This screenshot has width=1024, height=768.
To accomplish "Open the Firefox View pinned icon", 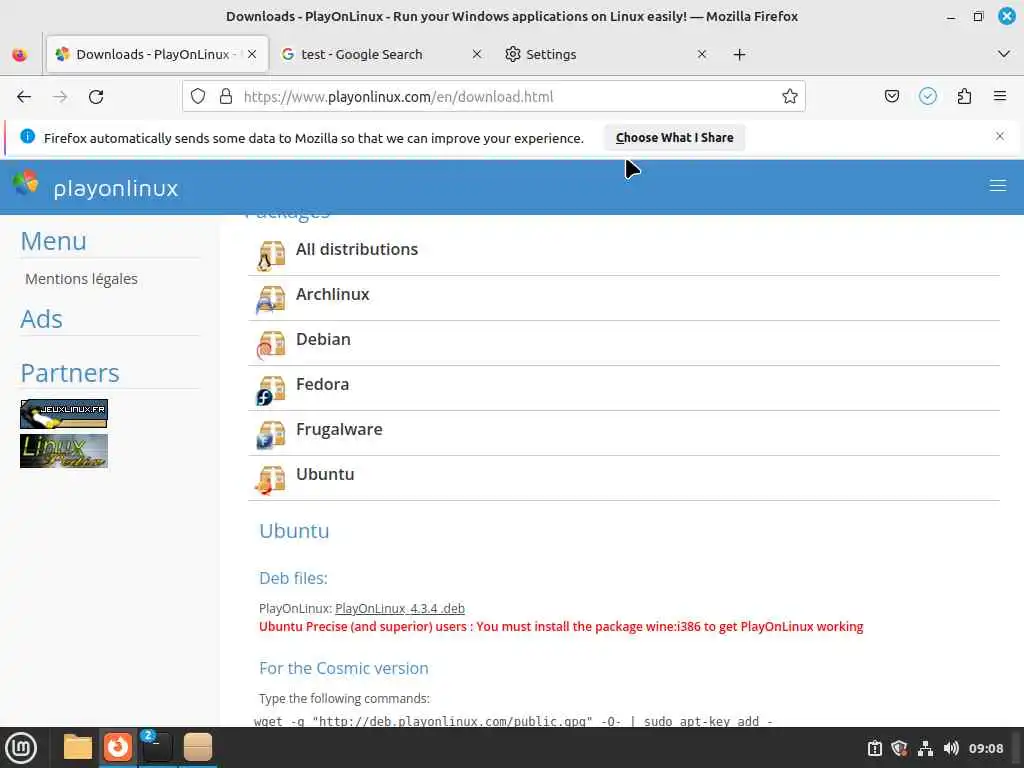I will click(x=20, y=54).
